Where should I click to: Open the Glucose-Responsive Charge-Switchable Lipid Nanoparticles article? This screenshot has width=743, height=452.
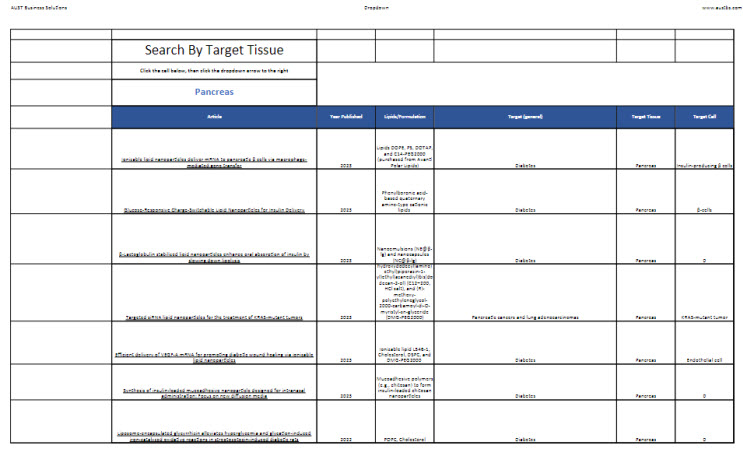click(214, 211)
